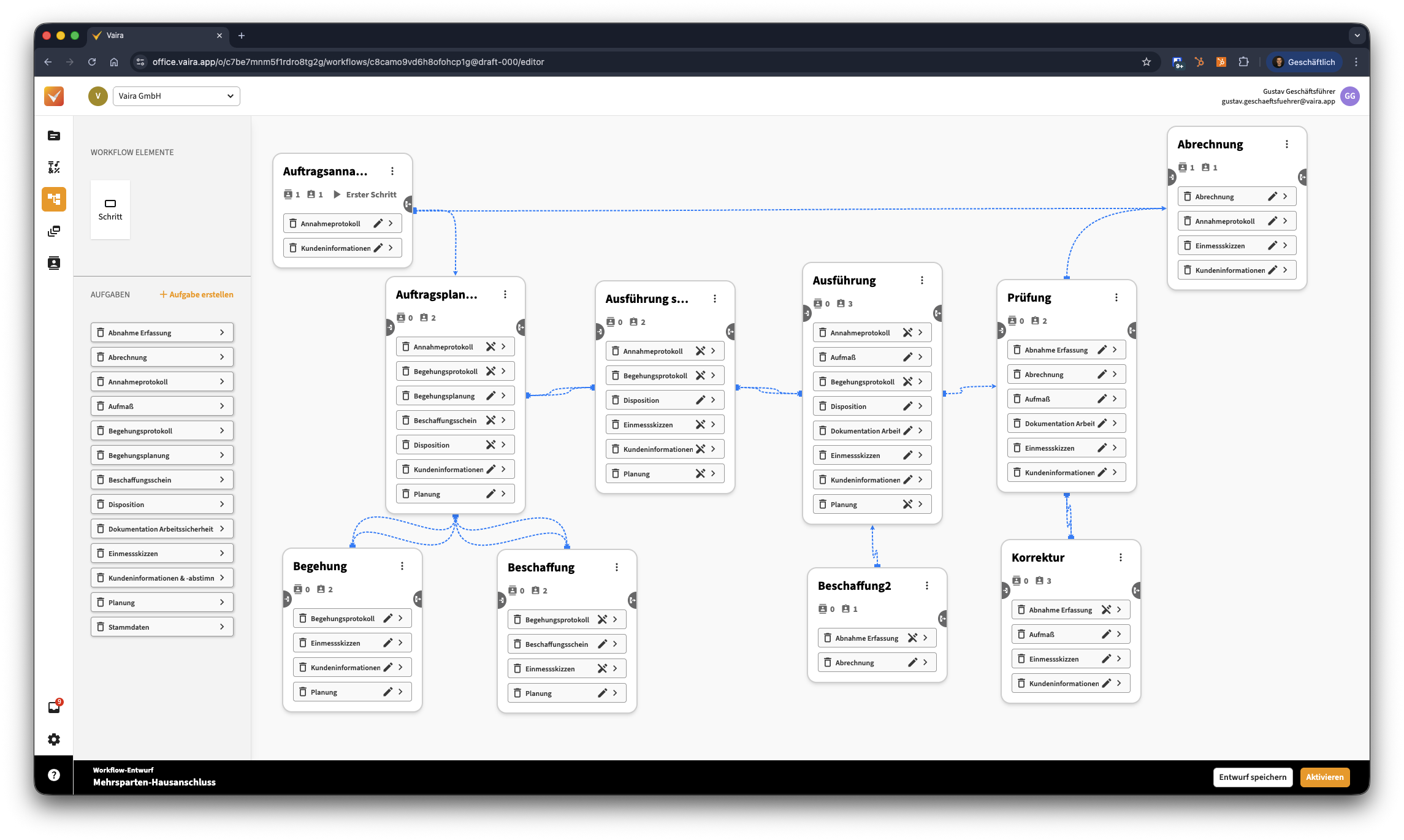Expand Disposition in Ausführung step
This screenshot has width=1404, height=840.
pyautogui.click(x=920, y=406)
